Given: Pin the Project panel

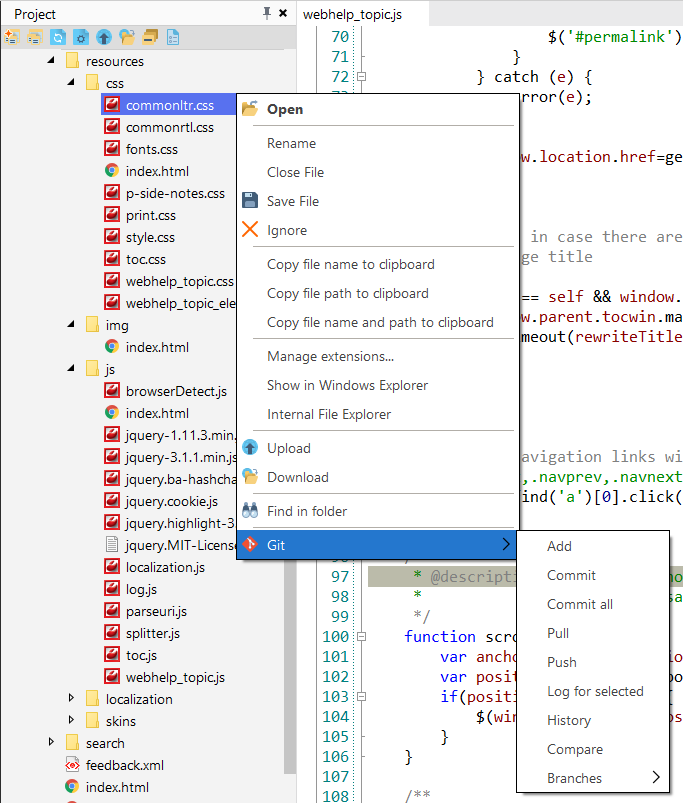Looking at the screenshot, I should 267,13.
